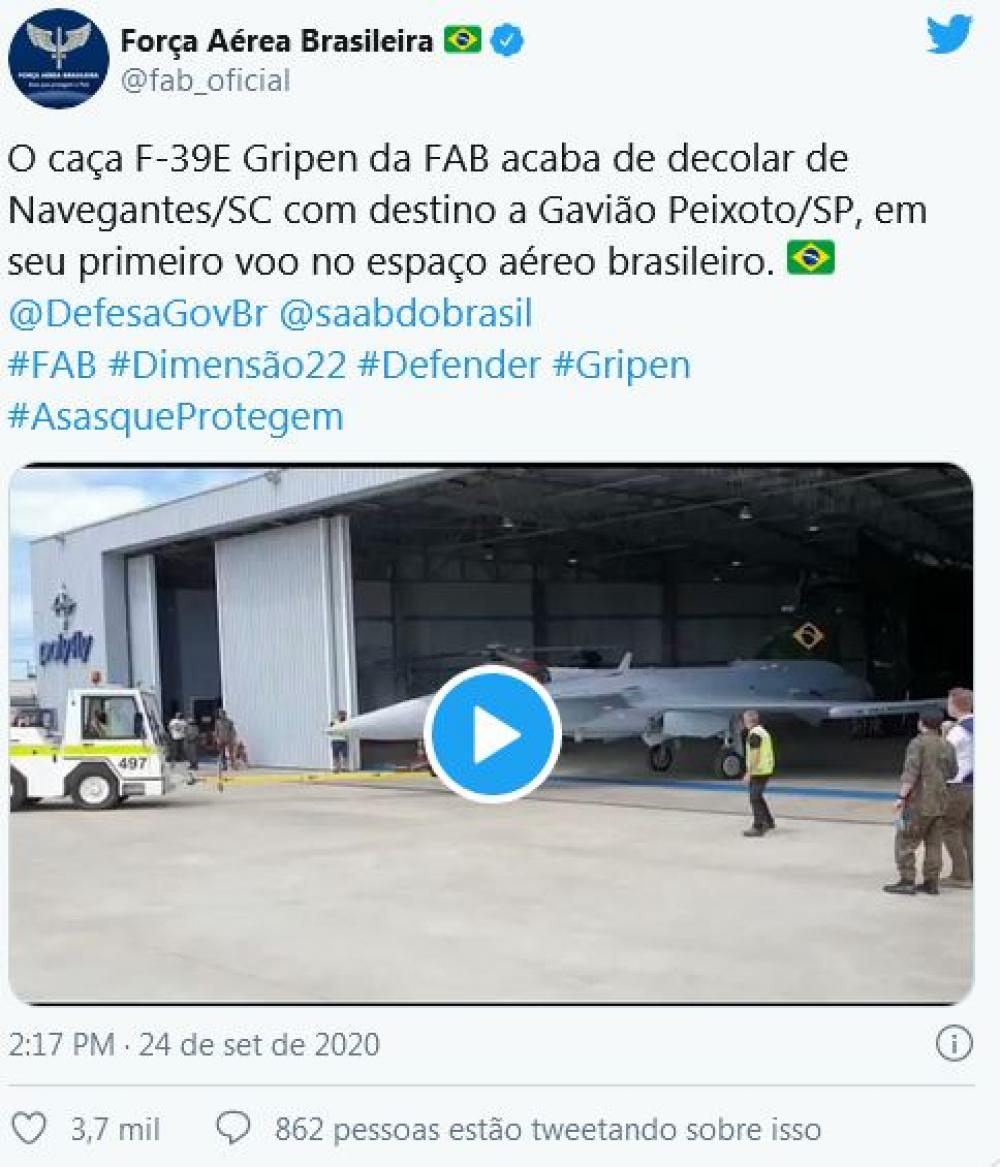
Task: View the 862 people tweeting about this
Action: (x=548, y=1130)
